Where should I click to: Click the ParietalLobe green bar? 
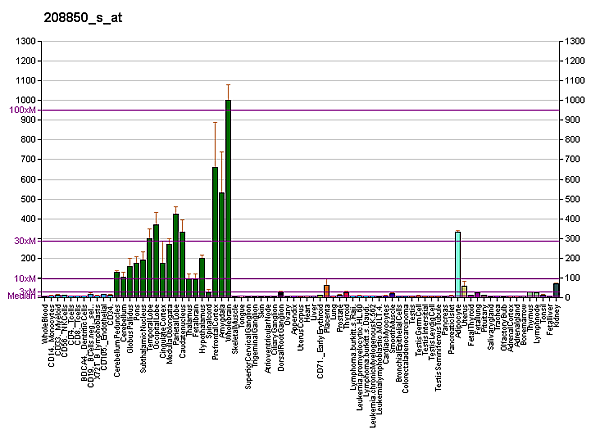tap(176, 255)
